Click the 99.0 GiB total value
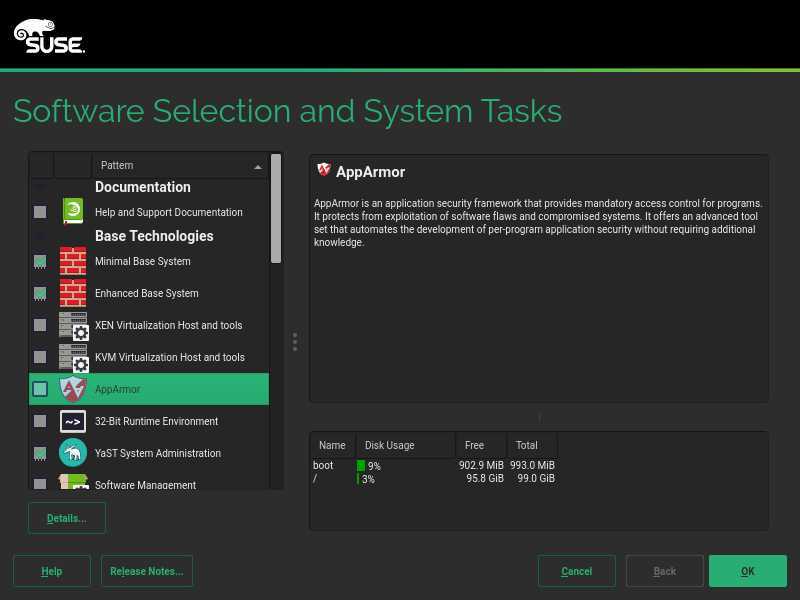 point(536,479)
